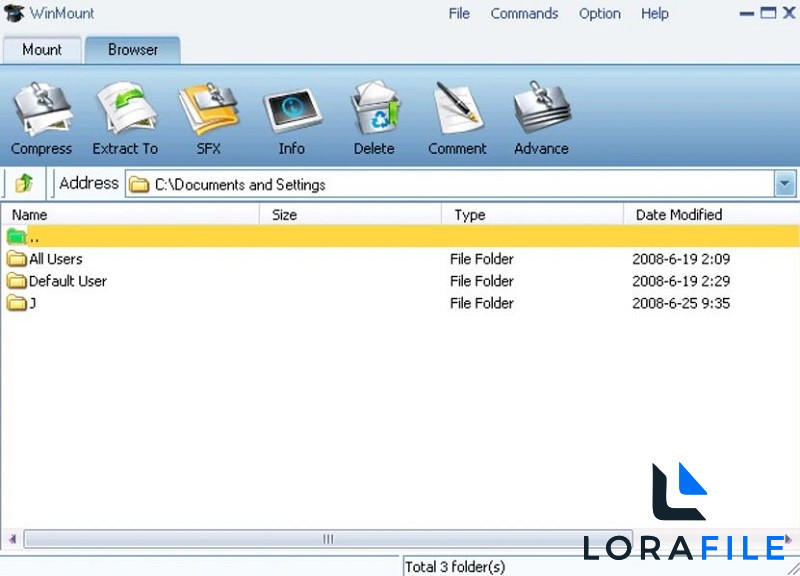Screen dimensions: 800x576
Task: Click the Total 3 folder(s) status text
Action: [x=455, y=567]
